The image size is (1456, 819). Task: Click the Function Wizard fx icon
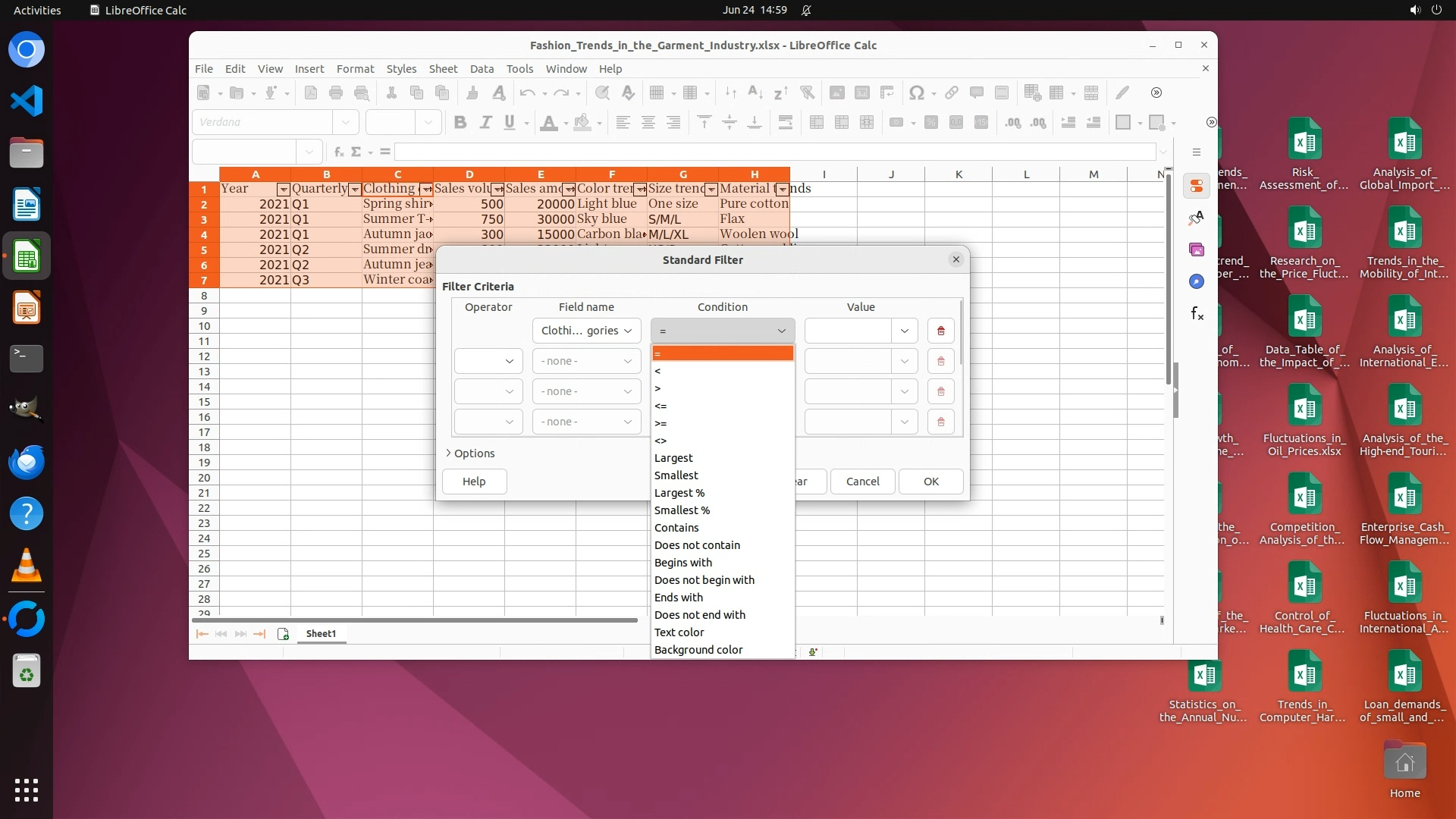tap(339, 152)
